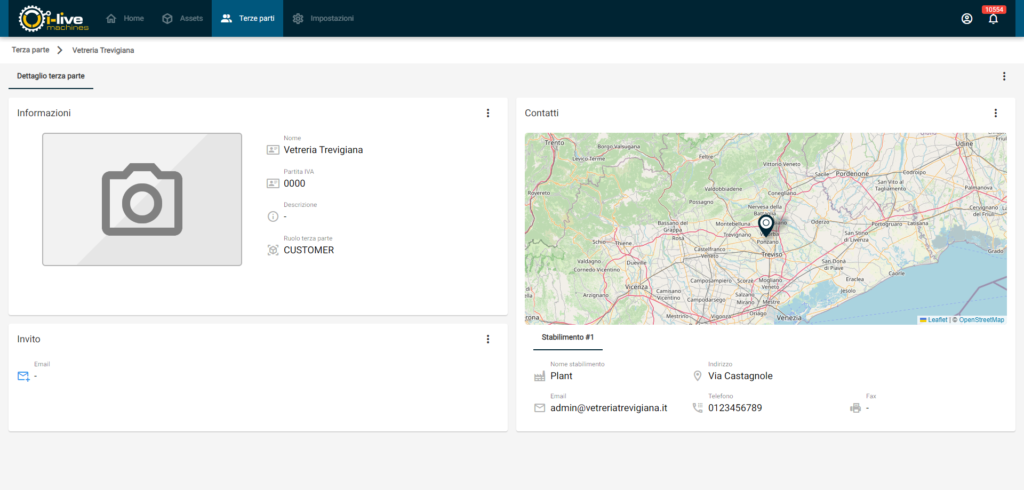Open Impostazioni in the top navigation
The width and height of the screenshot is (1024, 490).
(x=323, y=18)
